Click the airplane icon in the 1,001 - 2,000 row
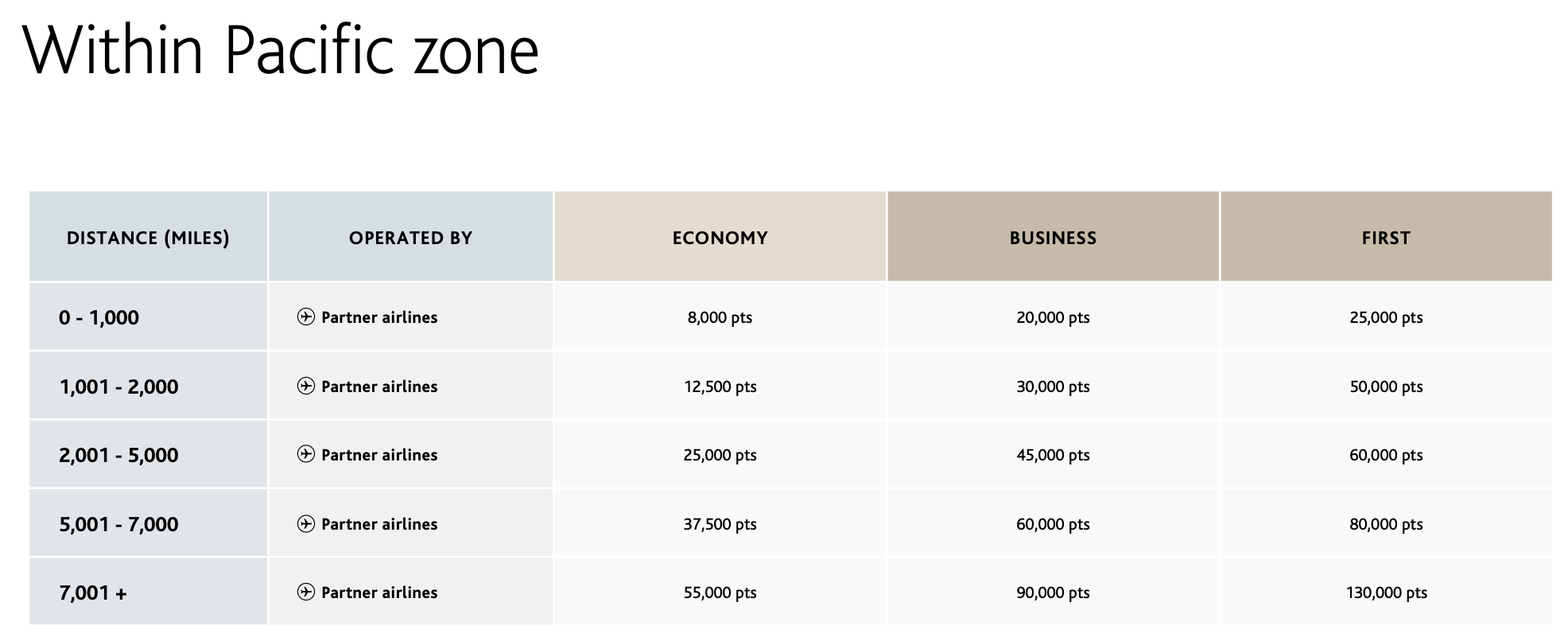The height and width of the screenshot is (641, 1568). (x=306, y=387)
